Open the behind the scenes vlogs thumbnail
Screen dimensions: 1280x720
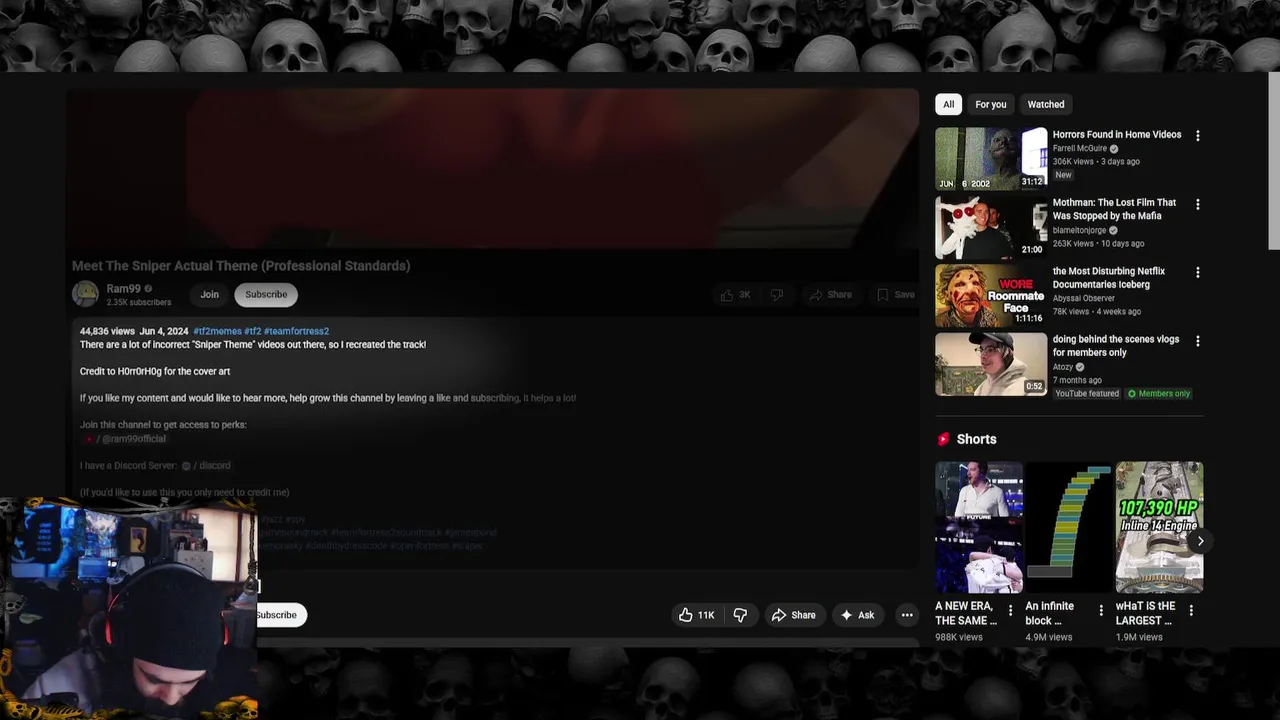[x=991, y=364]
